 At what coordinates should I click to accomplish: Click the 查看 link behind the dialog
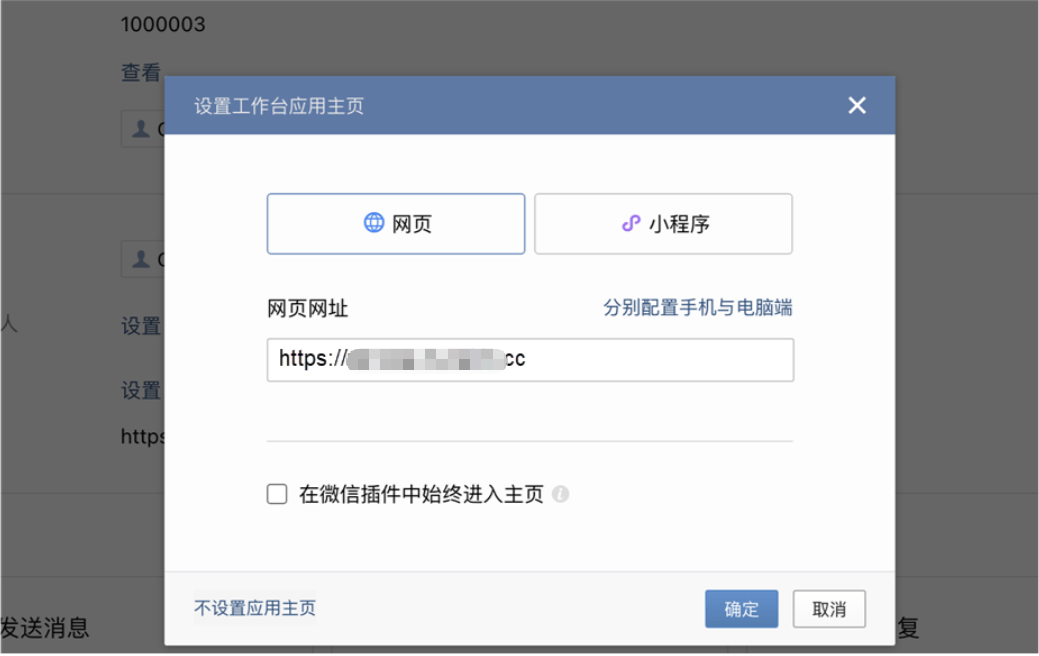pos(140,72)
